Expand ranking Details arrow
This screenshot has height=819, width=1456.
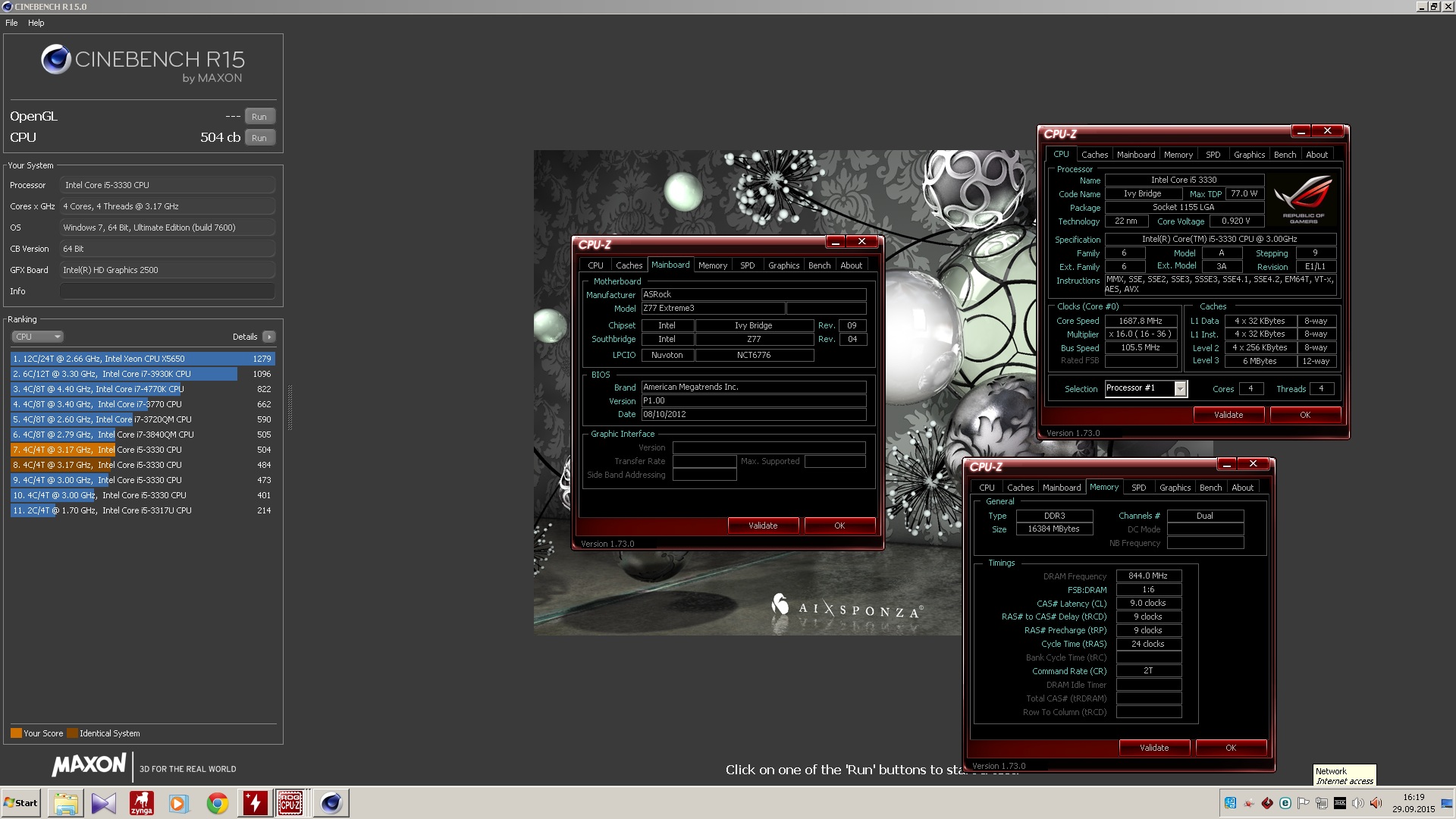[x=268, y=337]
